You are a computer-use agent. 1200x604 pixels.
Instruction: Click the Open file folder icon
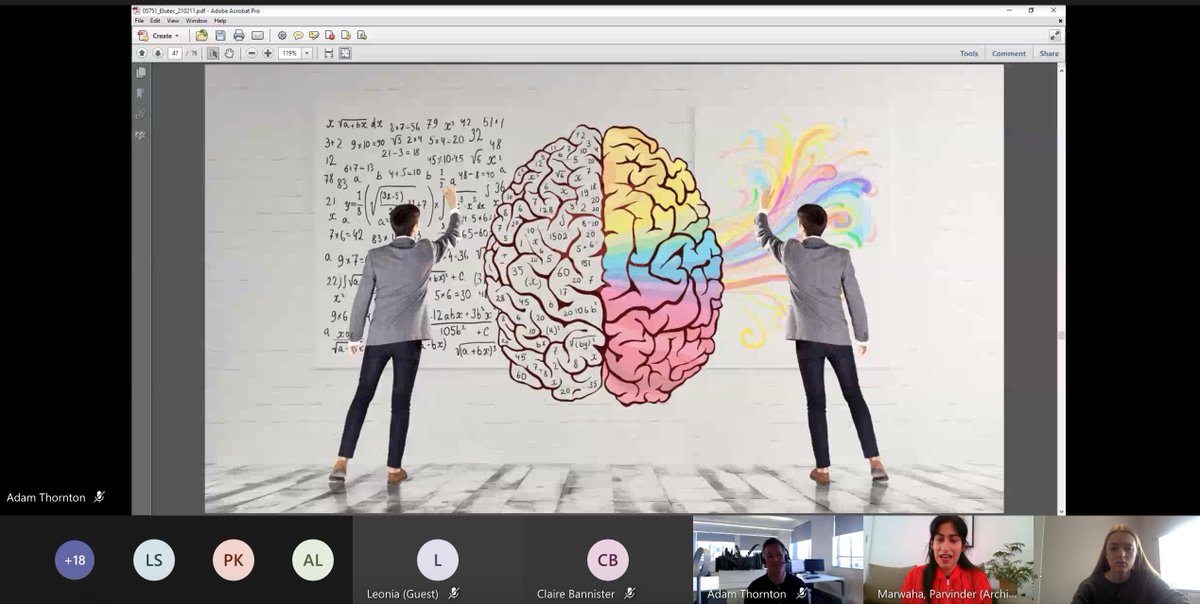click(x=202, y=35)
